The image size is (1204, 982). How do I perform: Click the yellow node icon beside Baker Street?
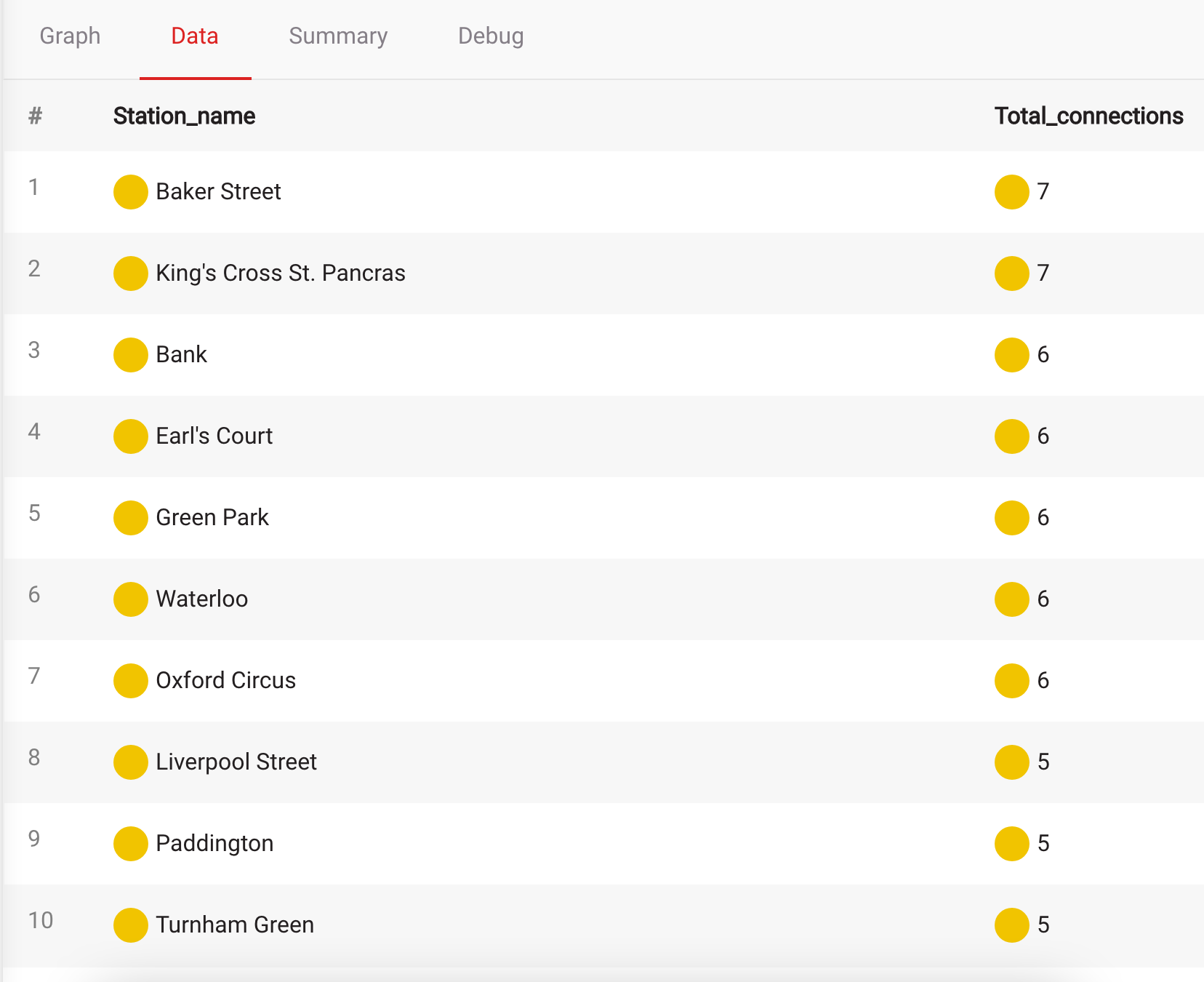pyautogui.click(x=131, y=192)
